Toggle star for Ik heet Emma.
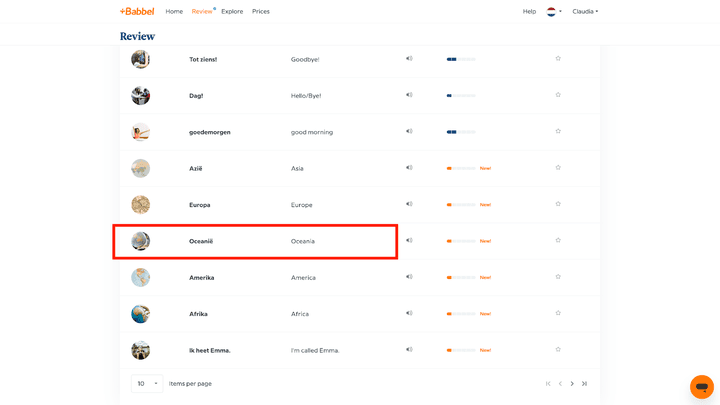This screenshot has height=405, width=720. point(558,350)
